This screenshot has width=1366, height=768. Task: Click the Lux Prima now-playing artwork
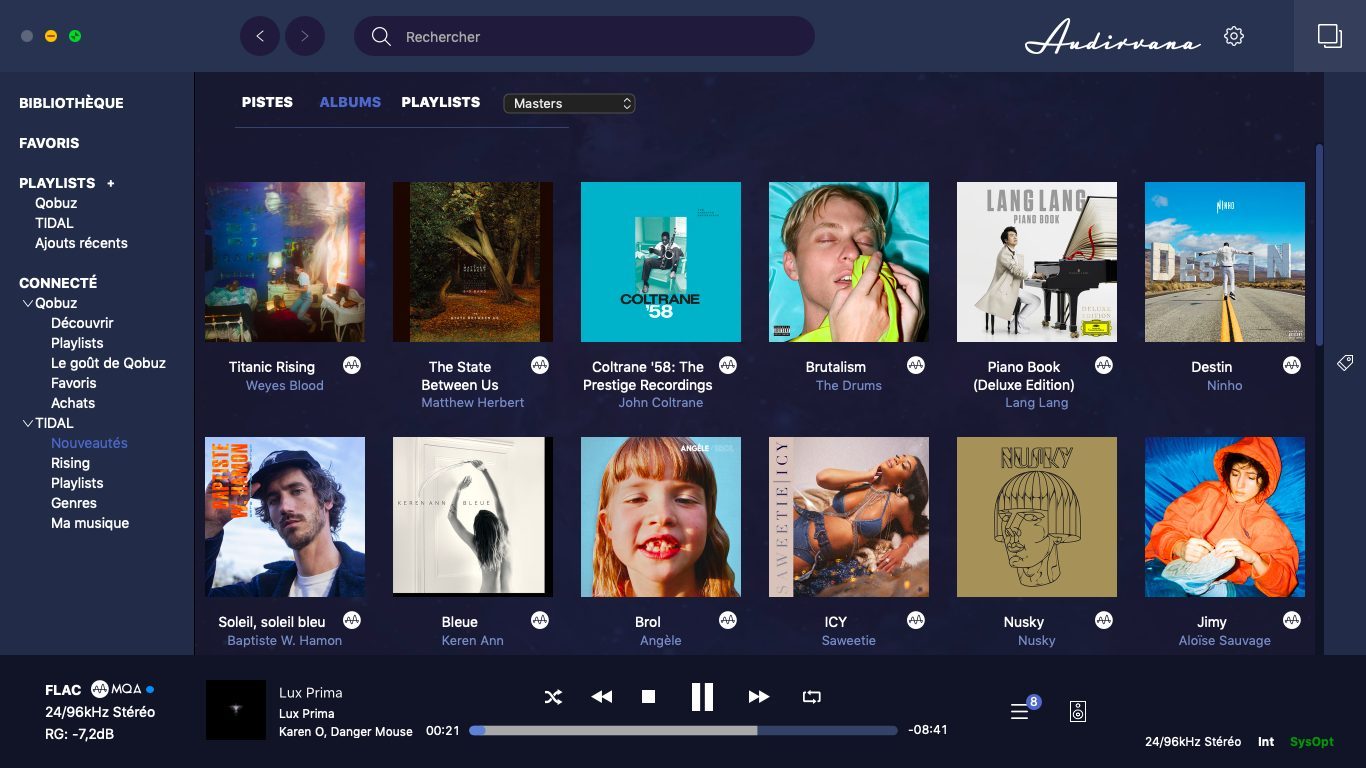(236, 710)
